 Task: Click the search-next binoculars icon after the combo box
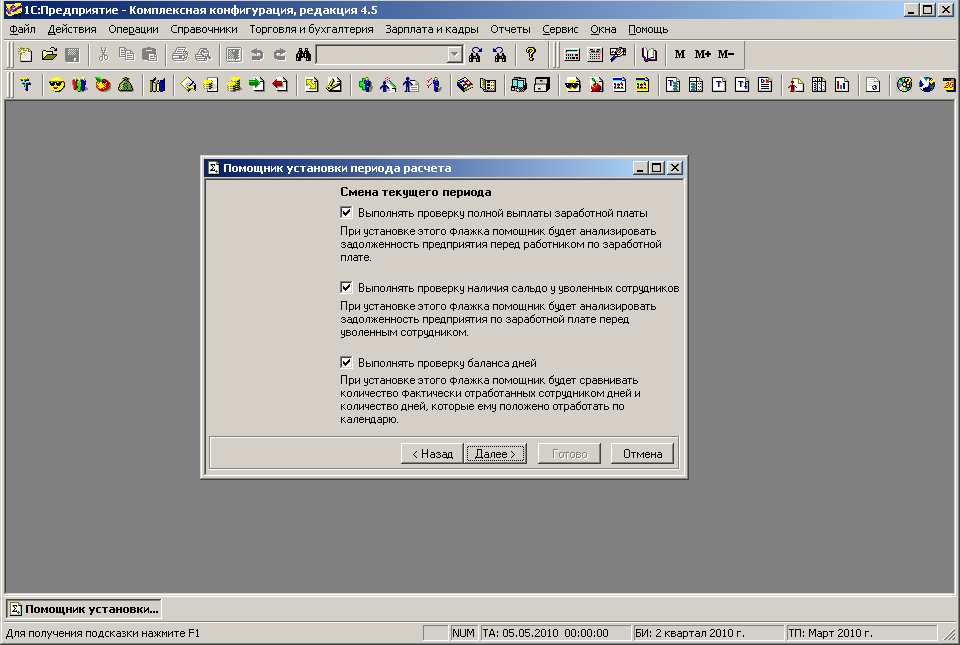click(x=476, y=54)
